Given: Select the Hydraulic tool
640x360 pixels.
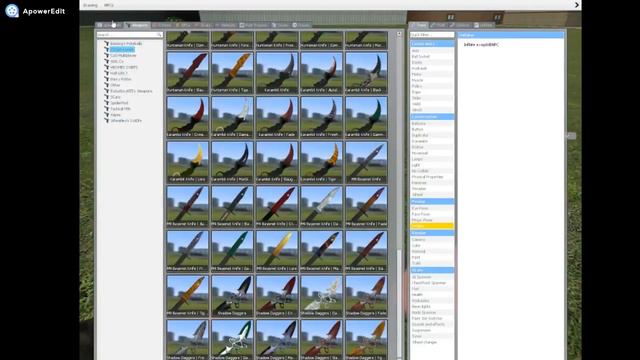Looking at the screenshot, I should (x=432, y=68).
